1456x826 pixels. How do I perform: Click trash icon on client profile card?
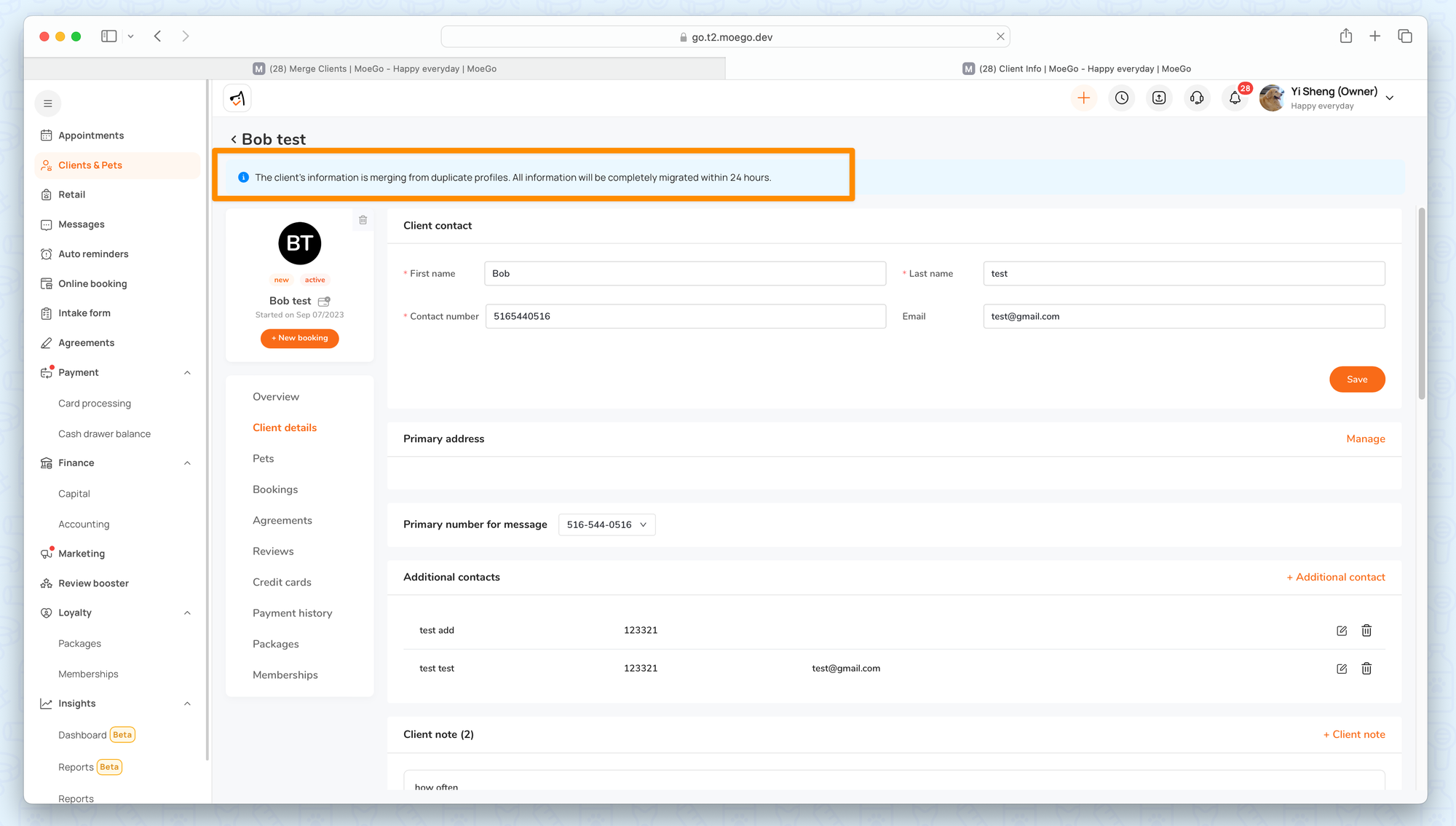[363, 220]
